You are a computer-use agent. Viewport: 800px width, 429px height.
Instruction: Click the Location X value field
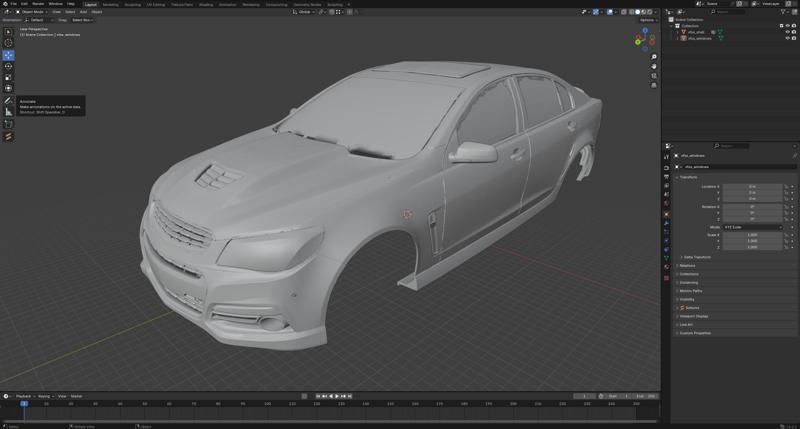[x=752, y=186]
